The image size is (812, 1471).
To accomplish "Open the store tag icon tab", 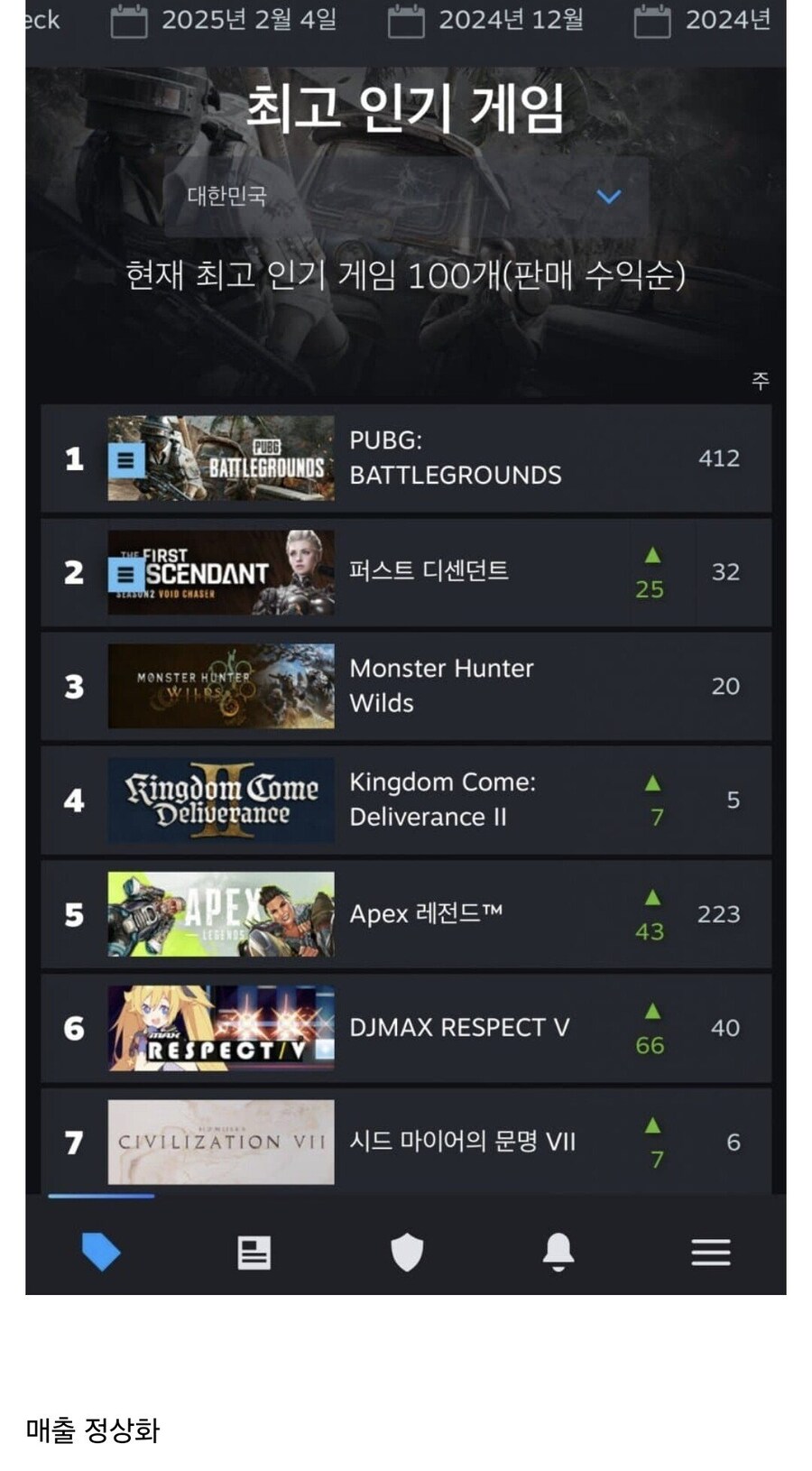I will pos(101,1252).
